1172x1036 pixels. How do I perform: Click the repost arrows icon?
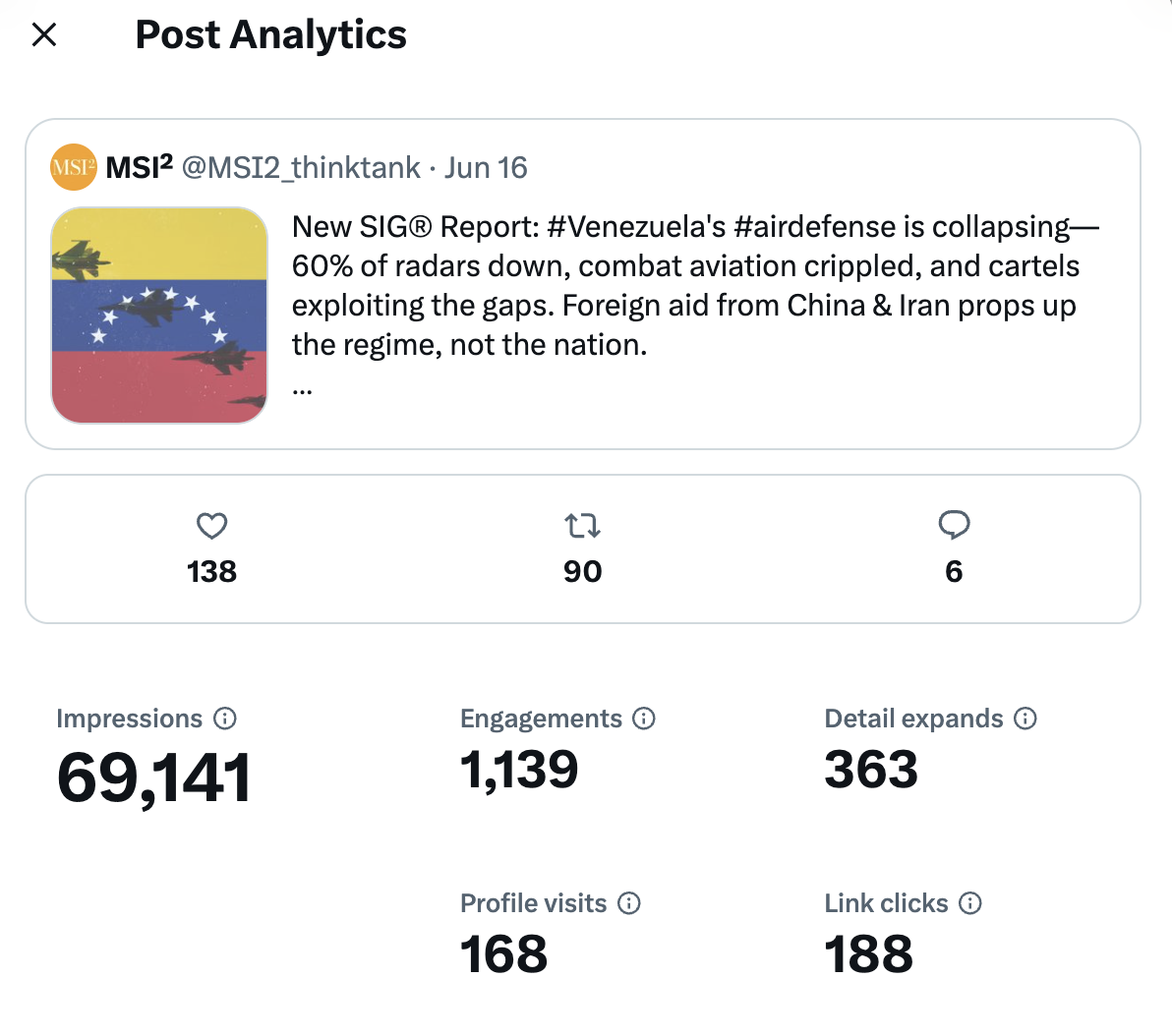pyautogui.click(x=582, y=526)
